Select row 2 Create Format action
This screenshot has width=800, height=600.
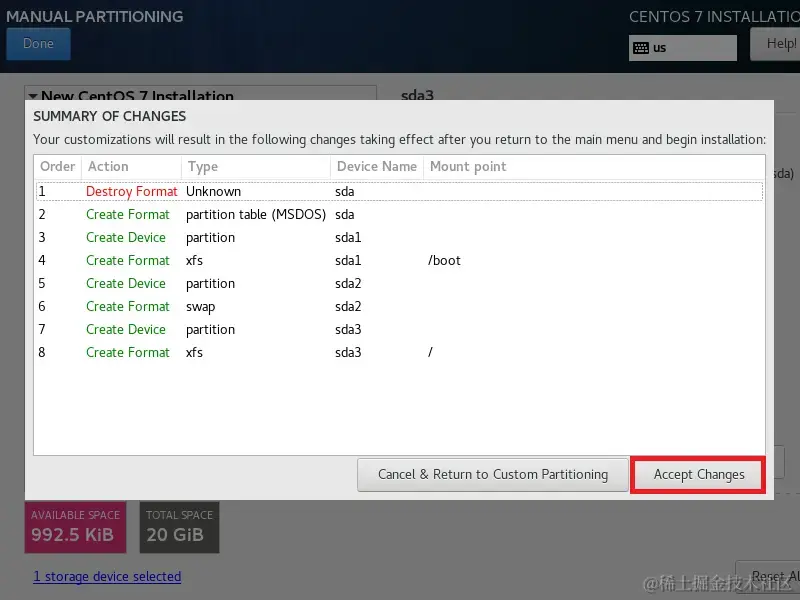click(x=128, y=215)
